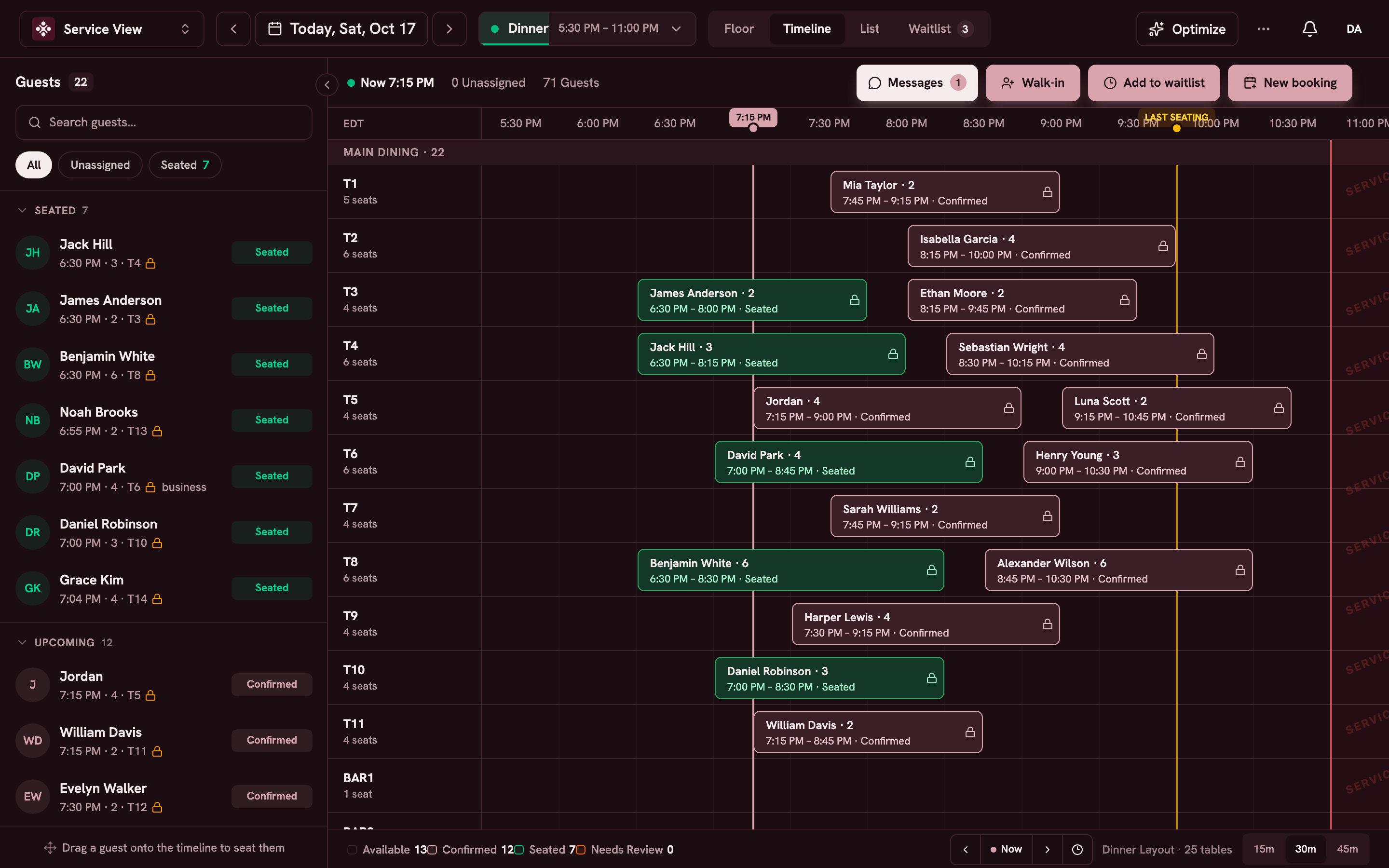Screen dimensions: 1389x868
Task: Click lock icon on Harper Lewis booking
Action: pos(1048,624)
